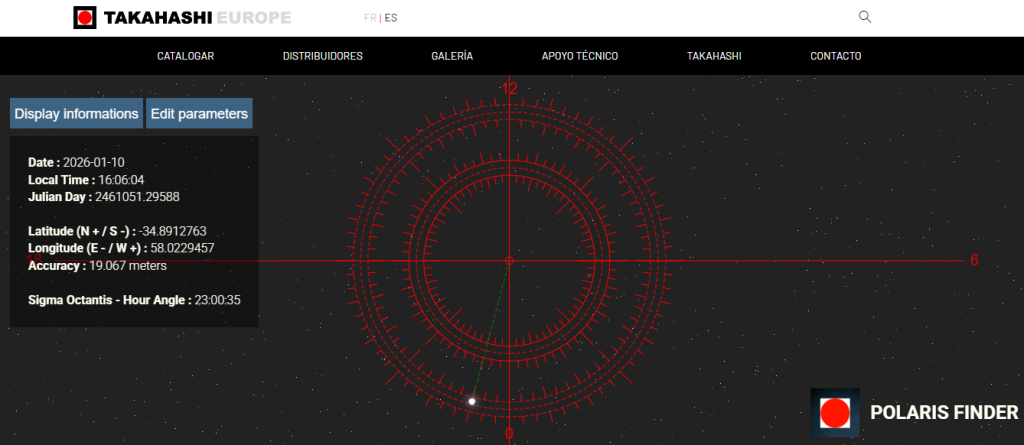Screen dimensions: 1024x445
Task: Click the date value 2026-01-10
Action: click(93, 163)
